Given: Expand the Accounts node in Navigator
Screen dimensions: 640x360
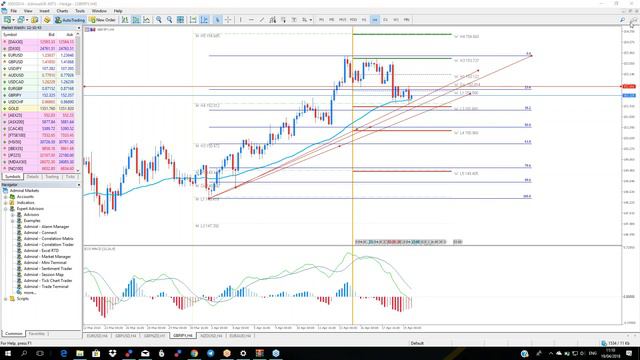Looking at the screenshot, I should coord(6,197).
